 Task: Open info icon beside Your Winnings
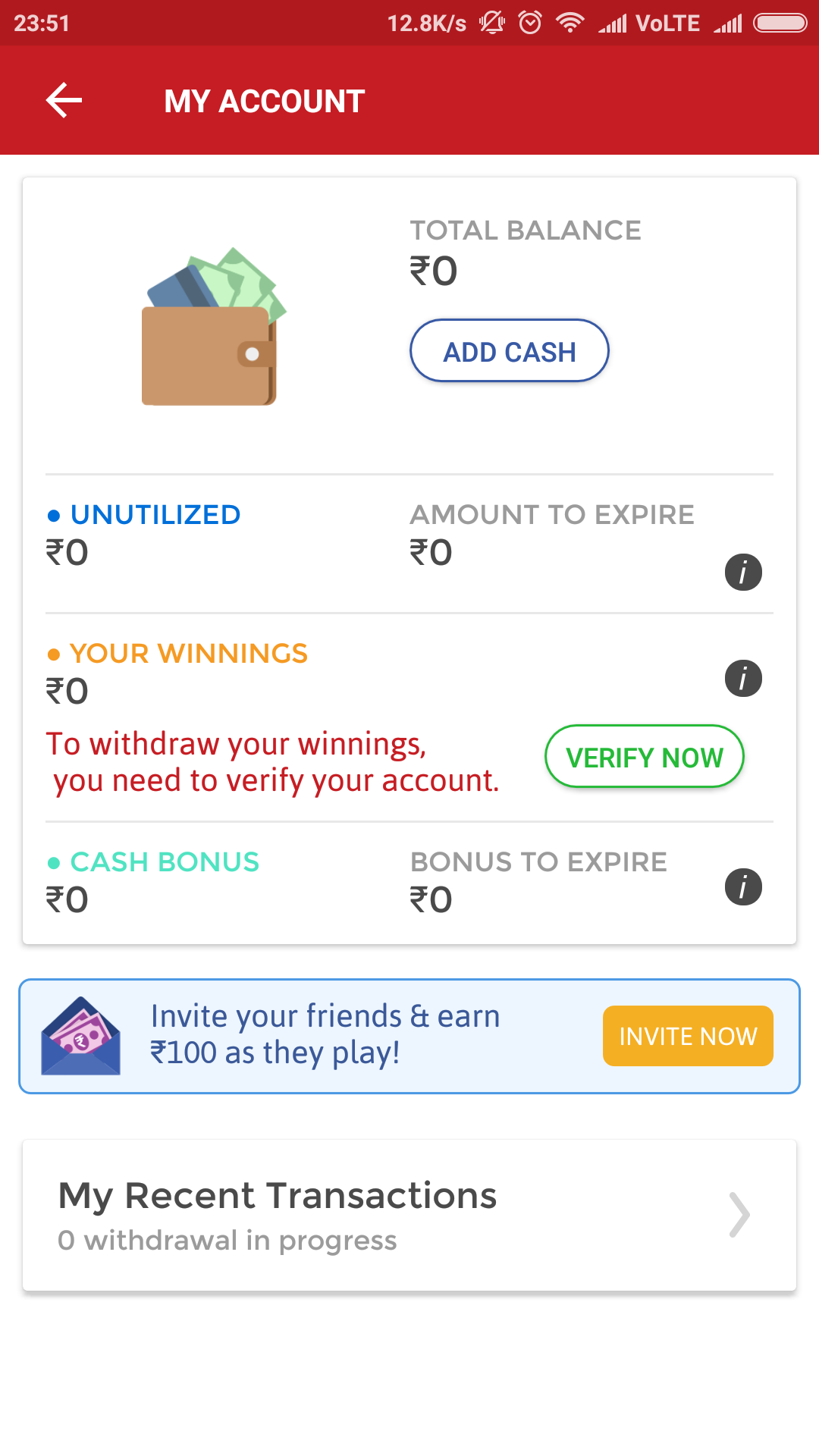point(743,678)
